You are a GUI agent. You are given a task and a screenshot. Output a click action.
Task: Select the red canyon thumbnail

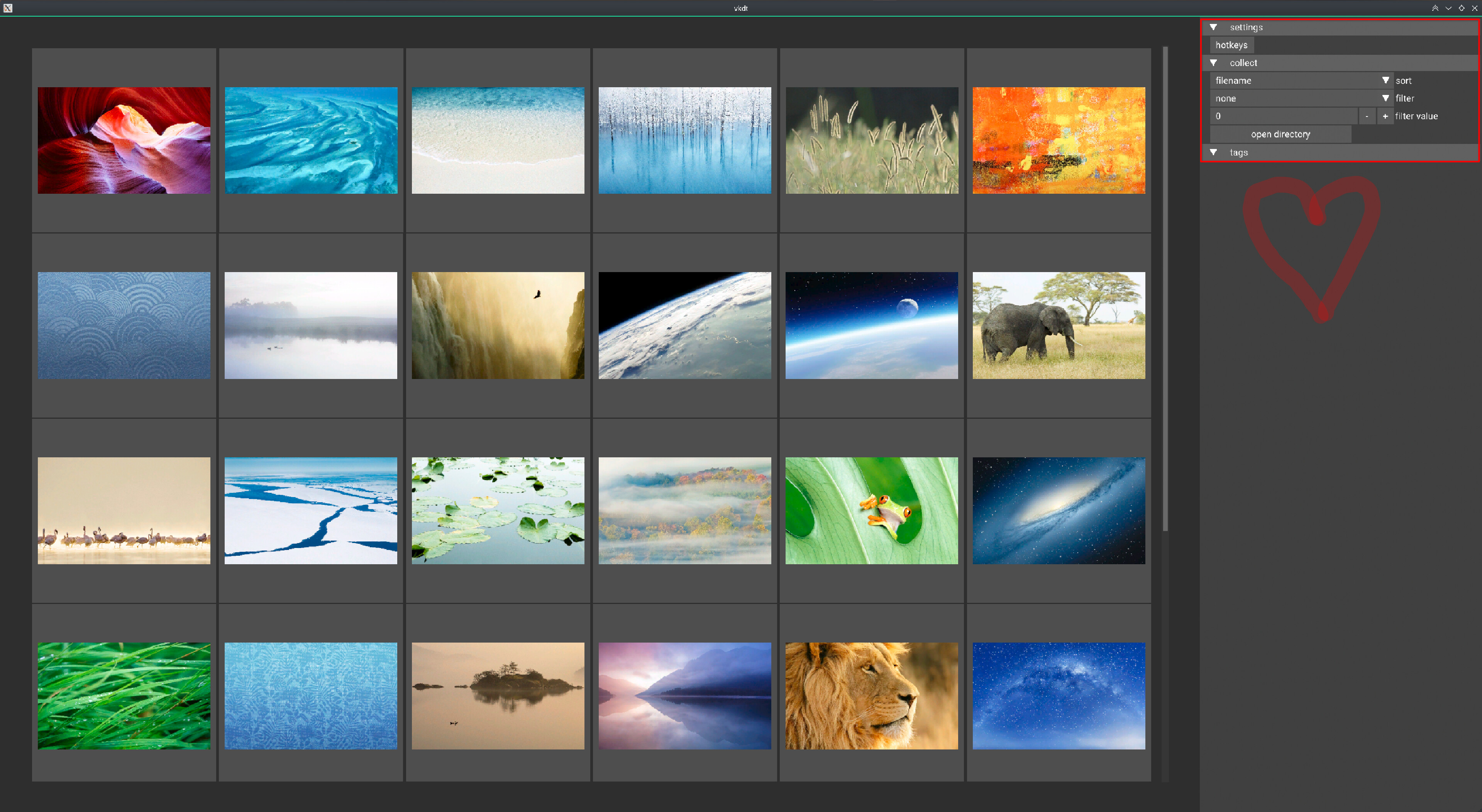point(124,140)
